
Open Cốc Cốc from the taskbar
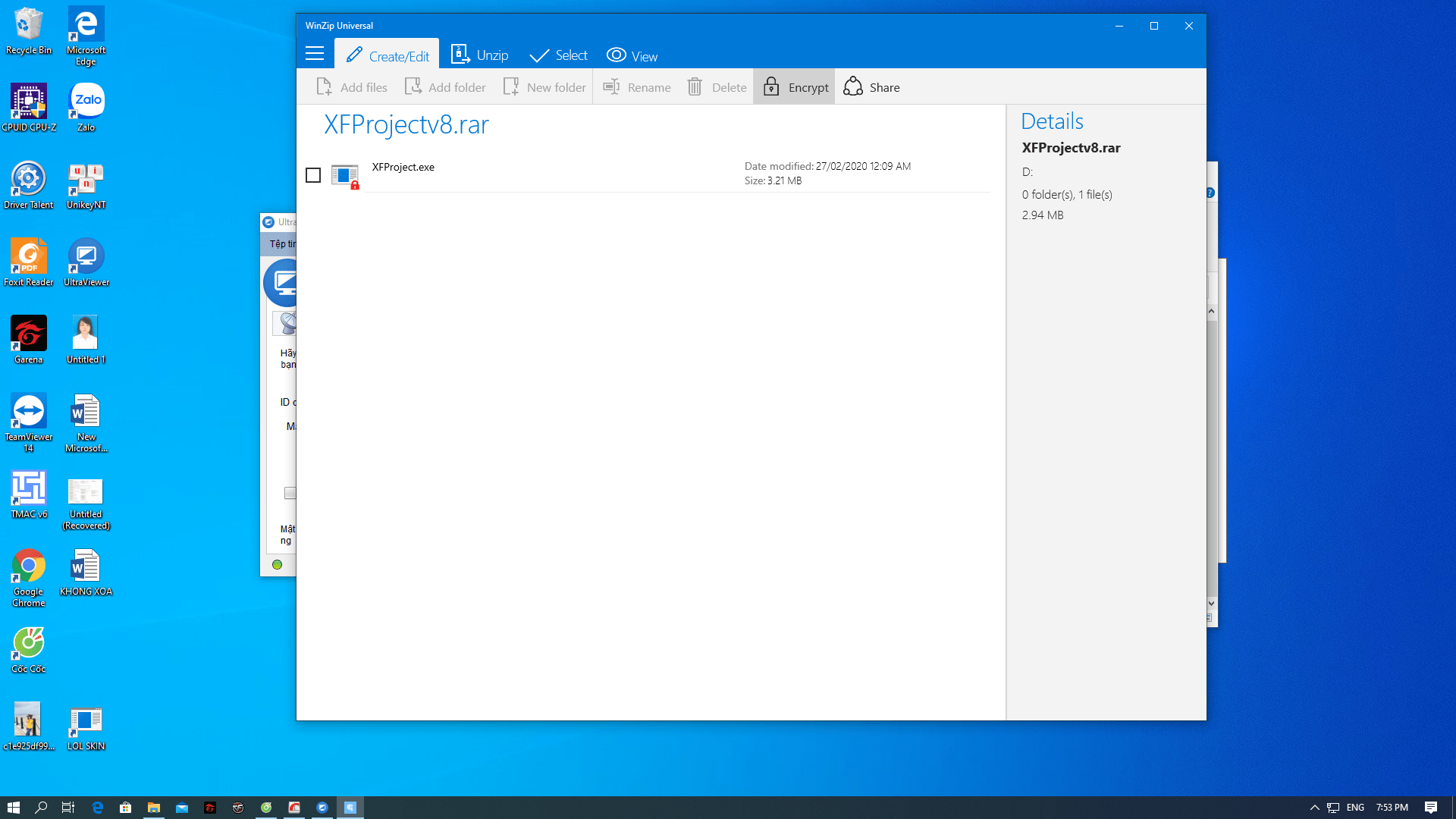point(266,808)
